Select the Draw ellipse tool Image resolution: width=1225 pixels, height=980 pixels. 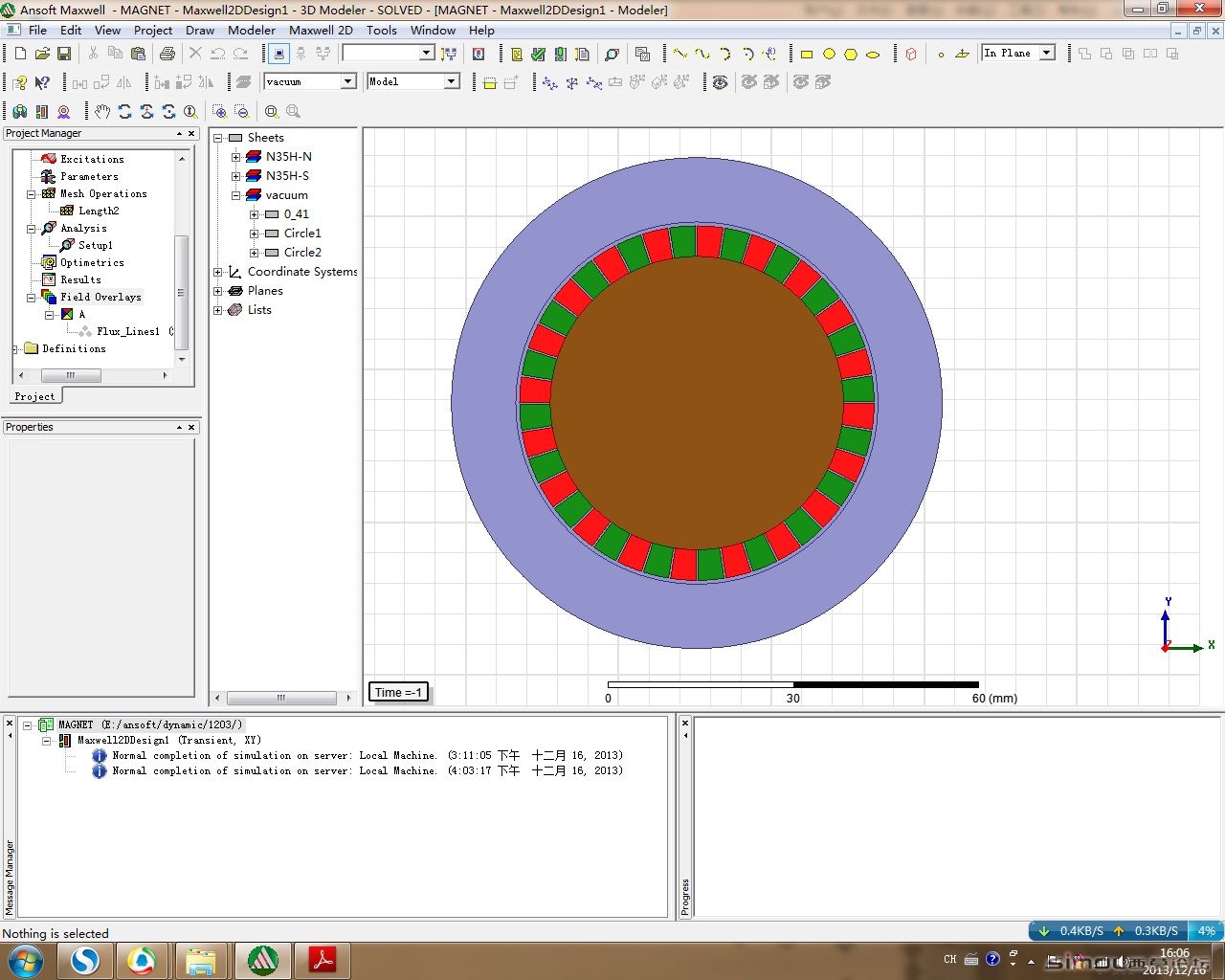click(873, 54)
